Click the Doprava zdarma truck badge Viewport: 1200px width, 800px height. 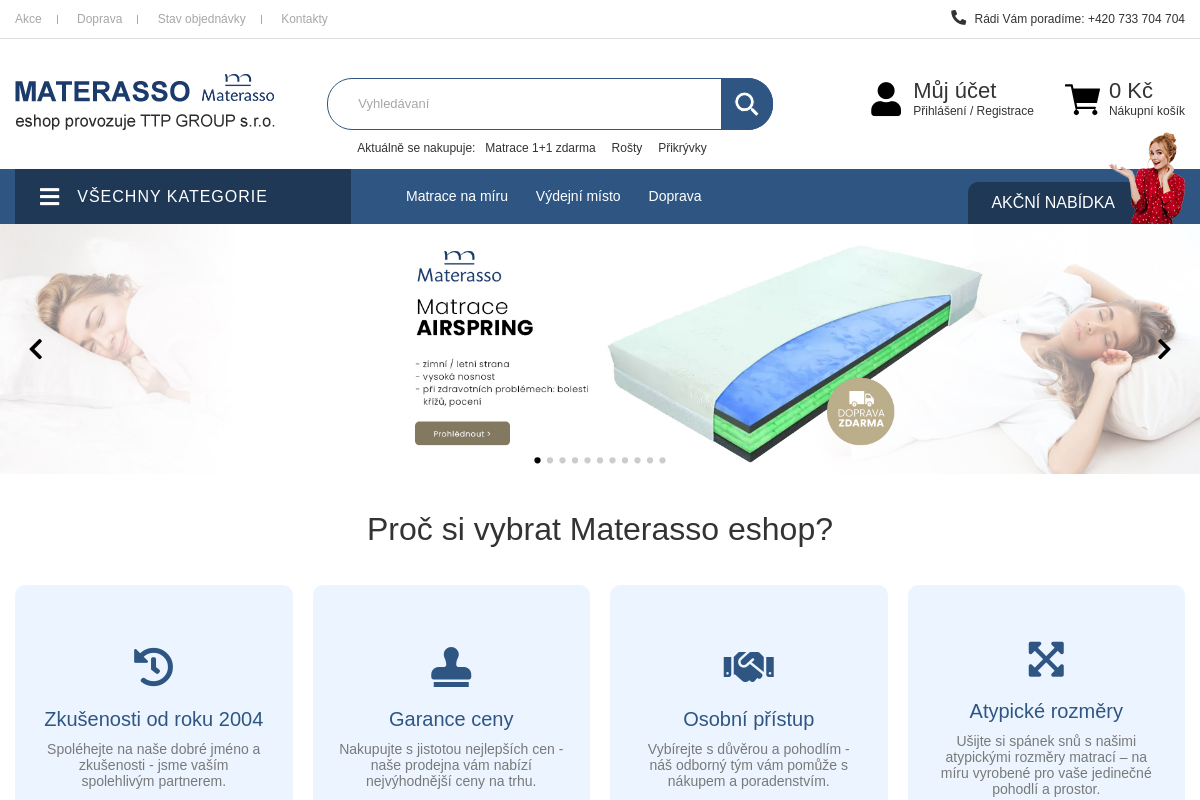860,411
